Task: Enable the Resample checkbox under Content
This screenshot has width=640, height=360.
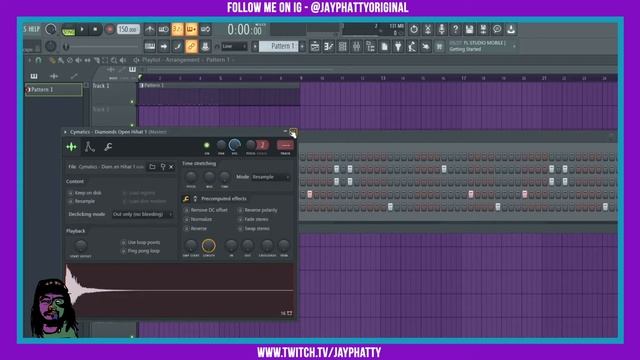Action: [x=70, y=201]
